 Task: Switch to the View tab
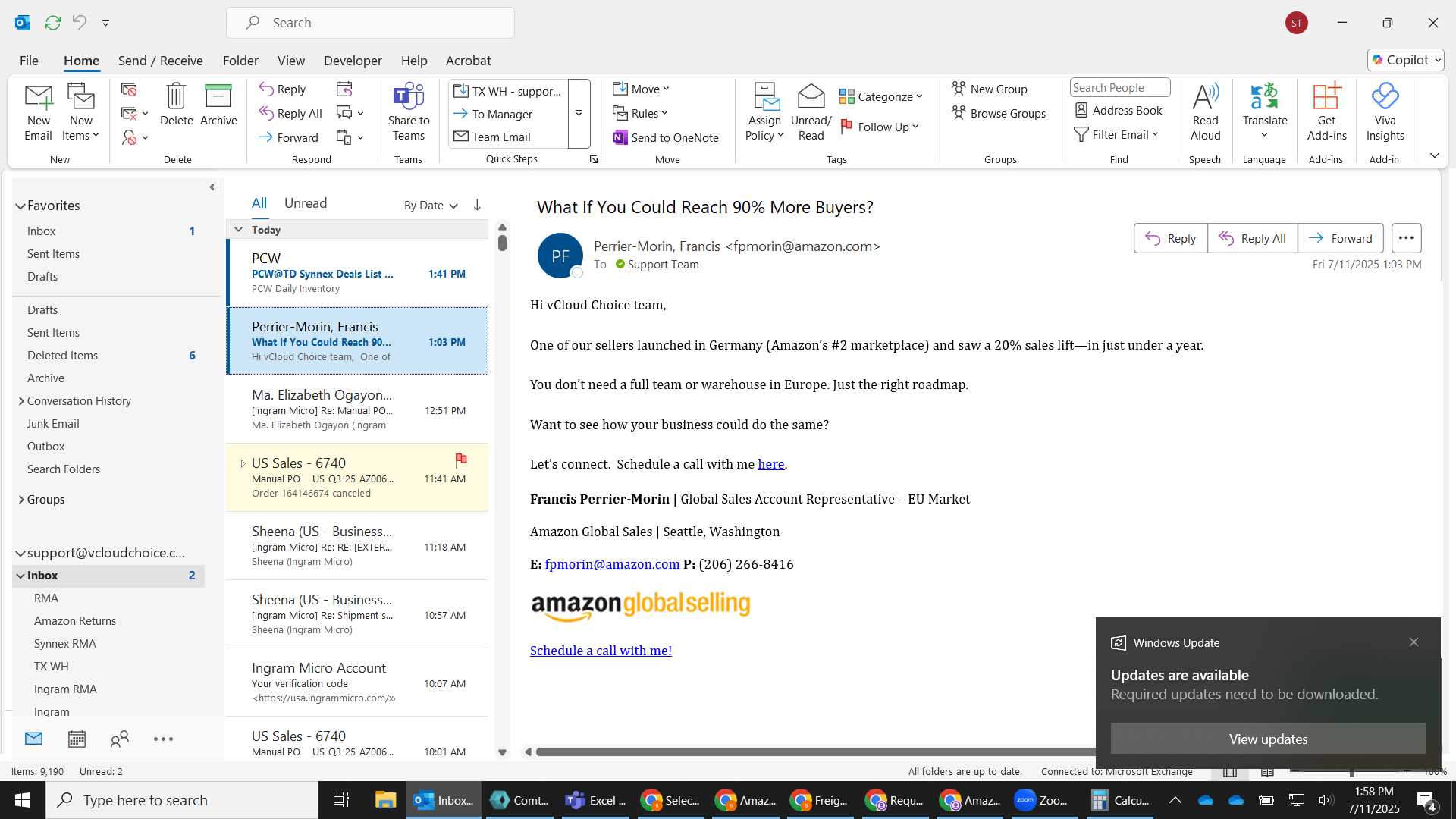291,61
